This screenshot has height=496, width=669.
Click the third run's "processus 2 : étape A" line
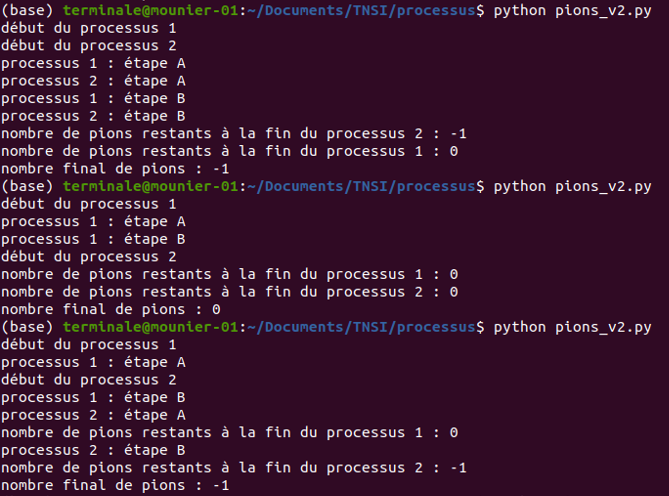tap(93, 416)
